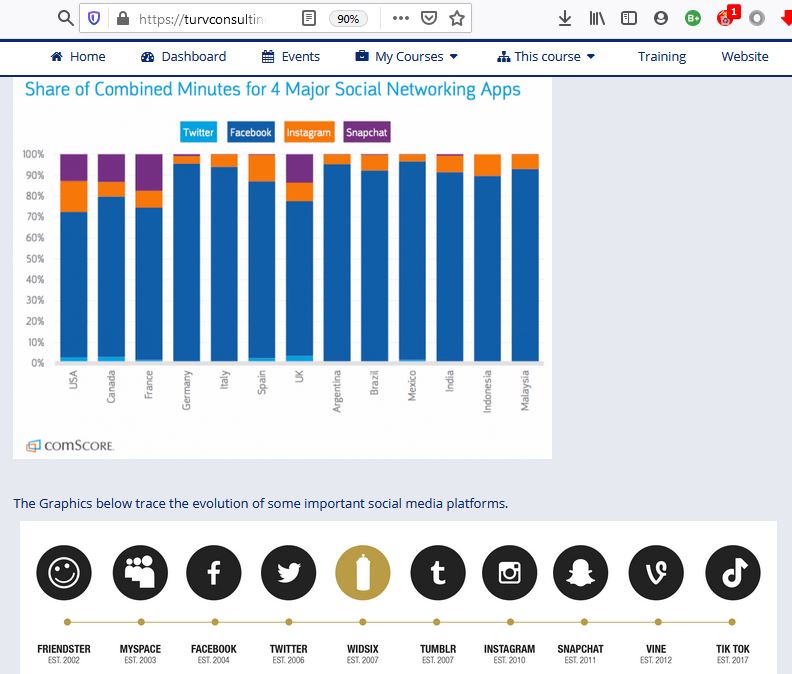Screen dimensions: 792x674
Task: Click the sentence about evolution of platforms
Action: (x=261, y=503)
